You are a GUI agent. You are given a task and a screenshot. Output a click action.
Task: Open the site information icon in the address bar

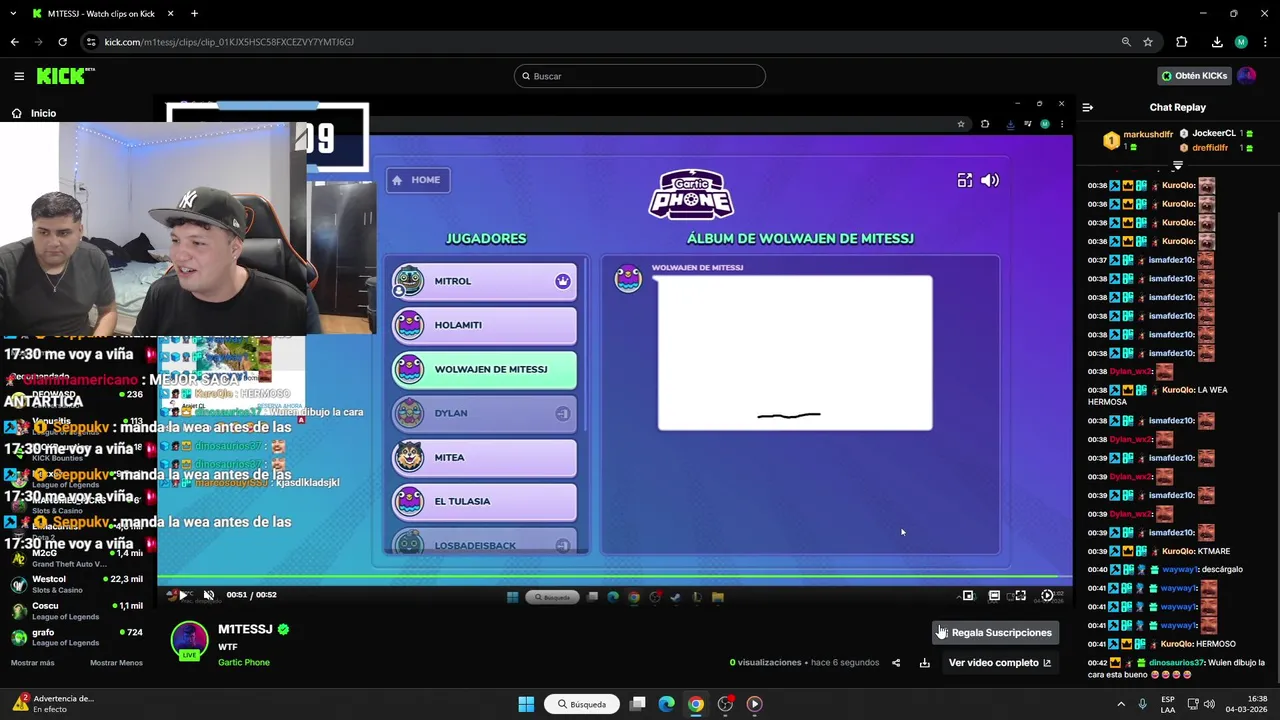point(91,42)
